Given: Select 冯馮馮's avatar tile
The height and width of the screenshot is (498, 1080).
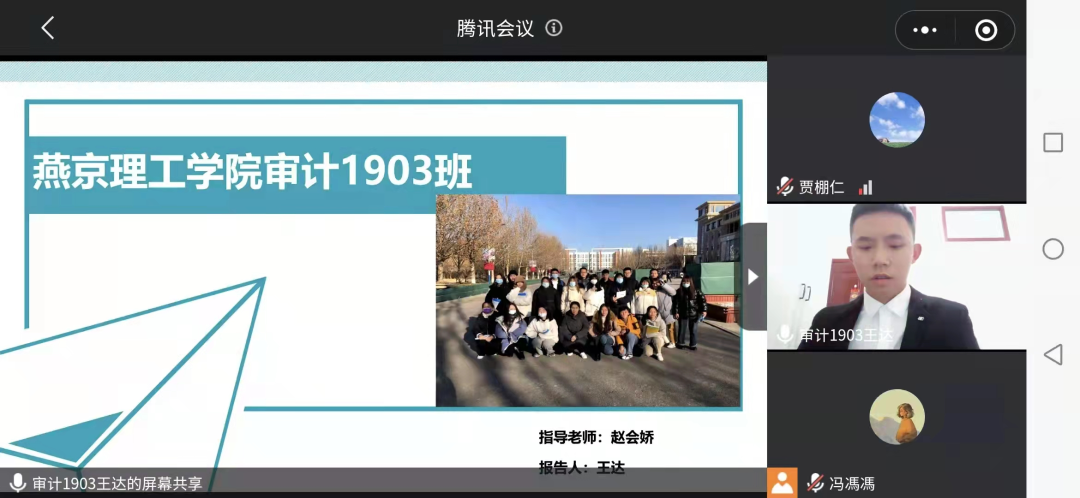Looking at the screenshot, I should (x=897, y=416).
